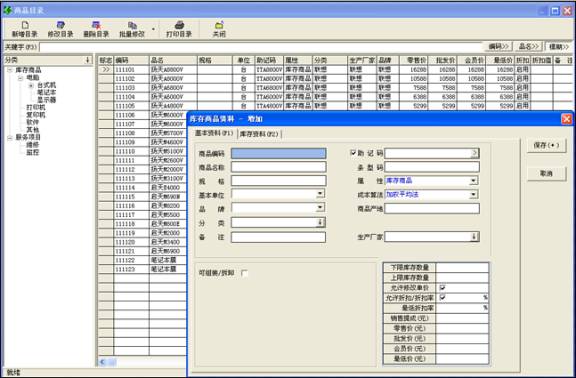The width and height of the screenshot is (576, 378).
Task: Click the 删除目录 toolbar icon
Action: click(96, 25)
